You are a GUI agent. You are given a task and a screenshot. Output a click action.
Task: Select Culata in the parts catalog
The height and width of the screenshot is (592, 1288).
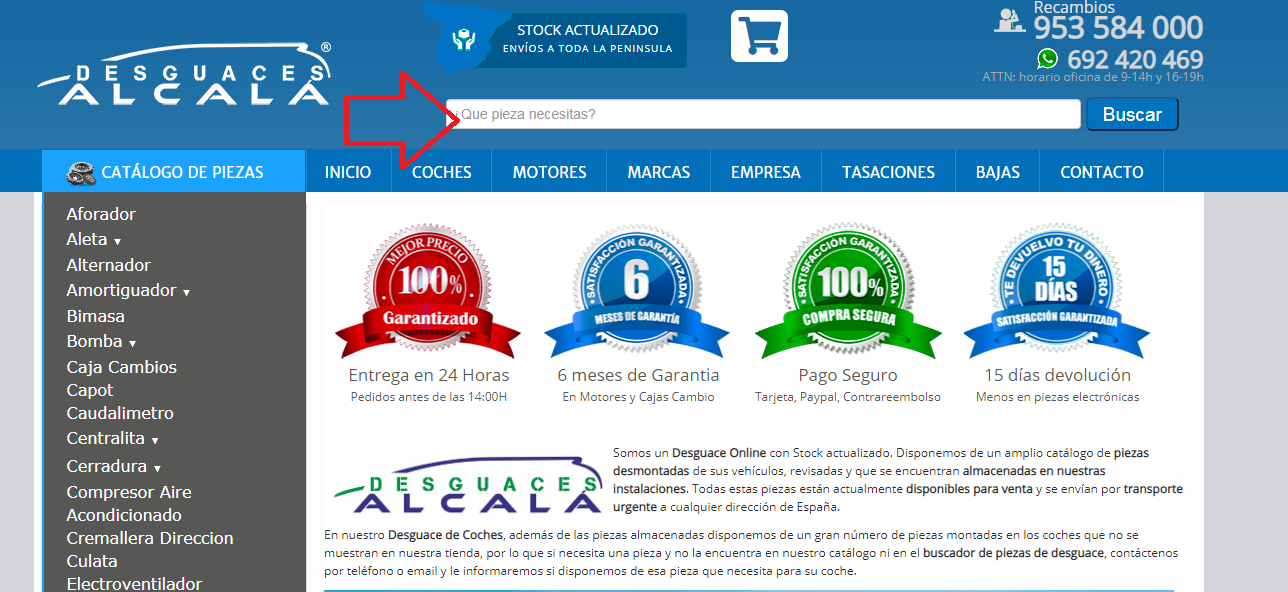point(92,561)
